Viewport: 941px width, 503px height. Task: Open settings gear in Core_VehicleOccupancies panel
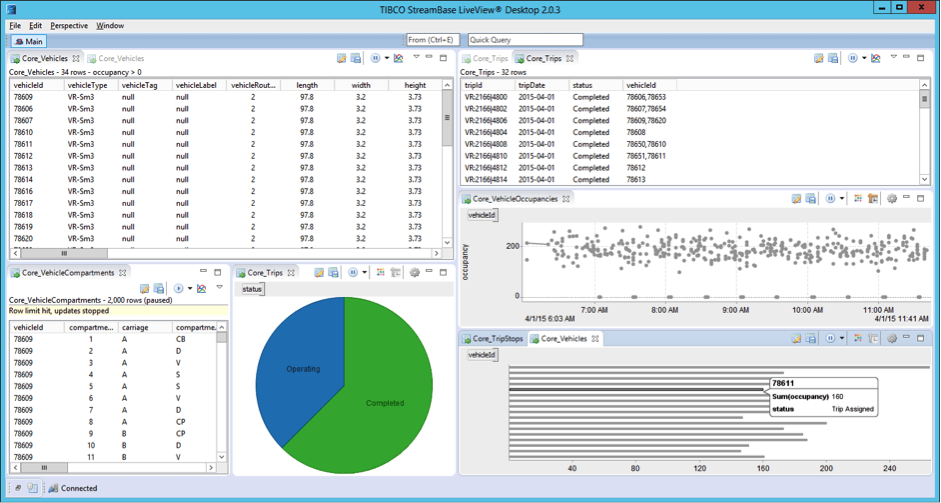(892, 199)
